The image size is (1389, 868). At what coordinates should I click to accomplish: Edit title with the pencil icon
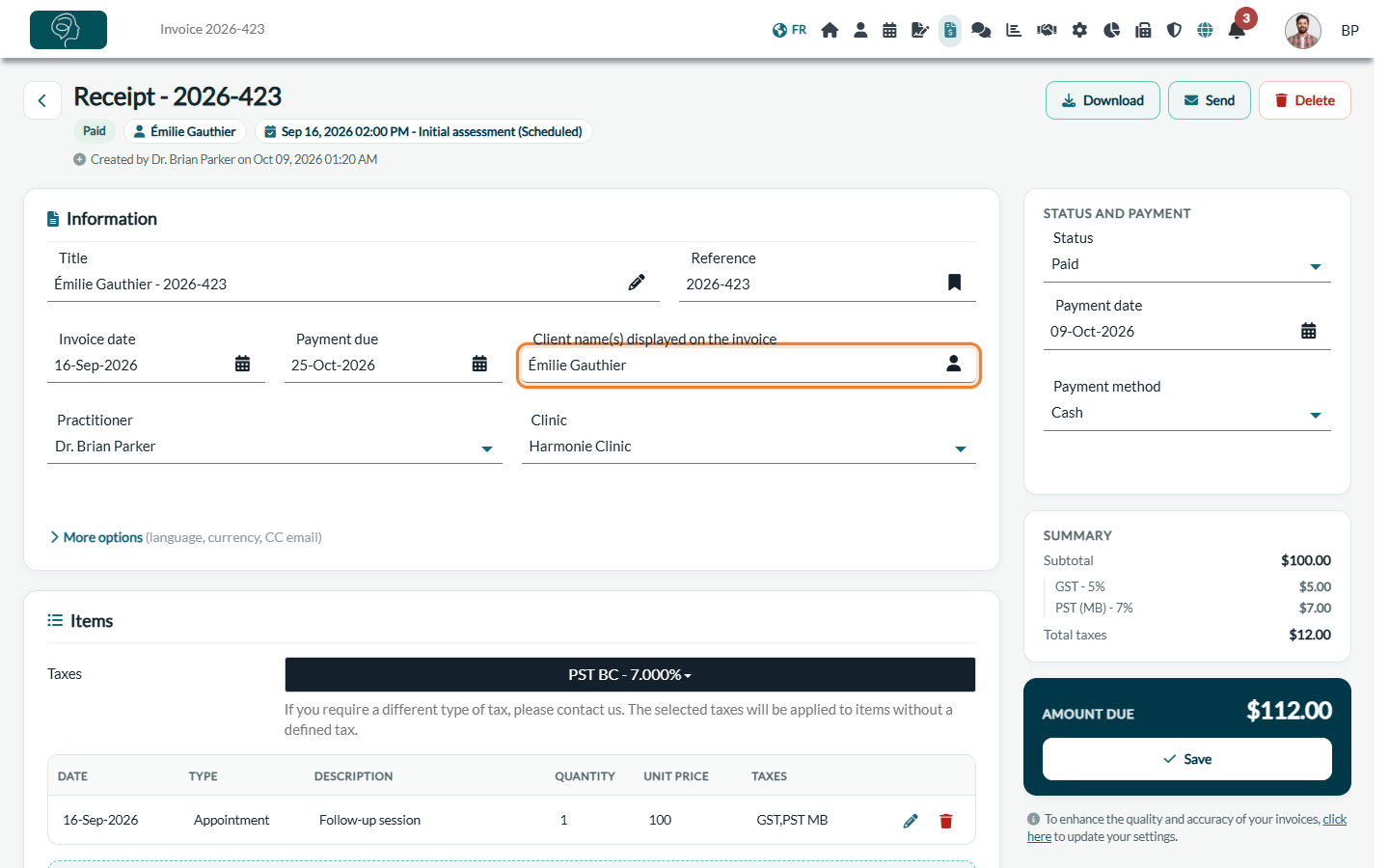tap(637, 283)
